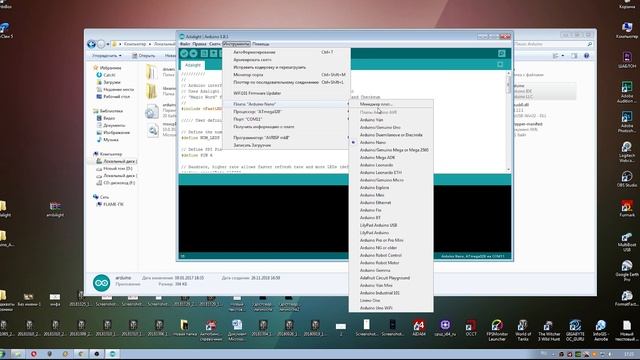Open Менеджер плат… from boards submenu

[x=391, y=104]
